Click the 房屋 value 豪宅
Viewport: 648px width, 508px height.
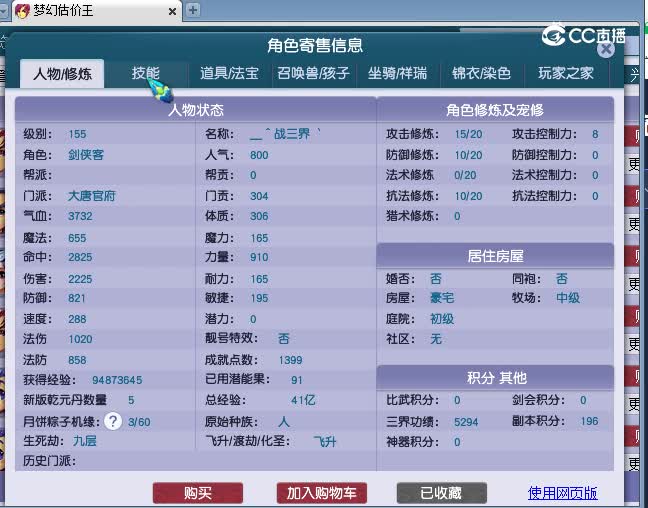point(442,298)
